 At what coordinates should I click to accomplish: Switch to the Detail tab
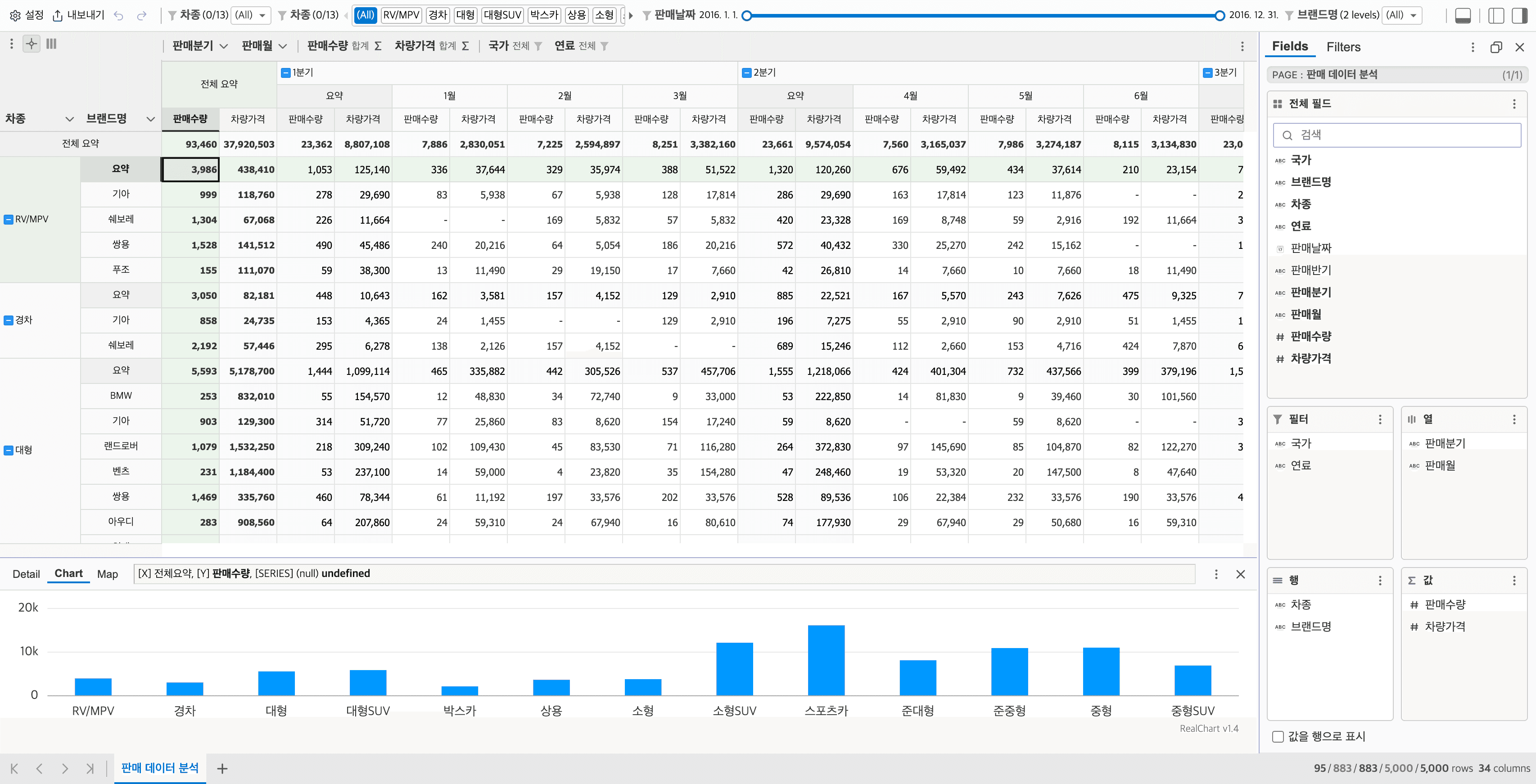point(26,574)
